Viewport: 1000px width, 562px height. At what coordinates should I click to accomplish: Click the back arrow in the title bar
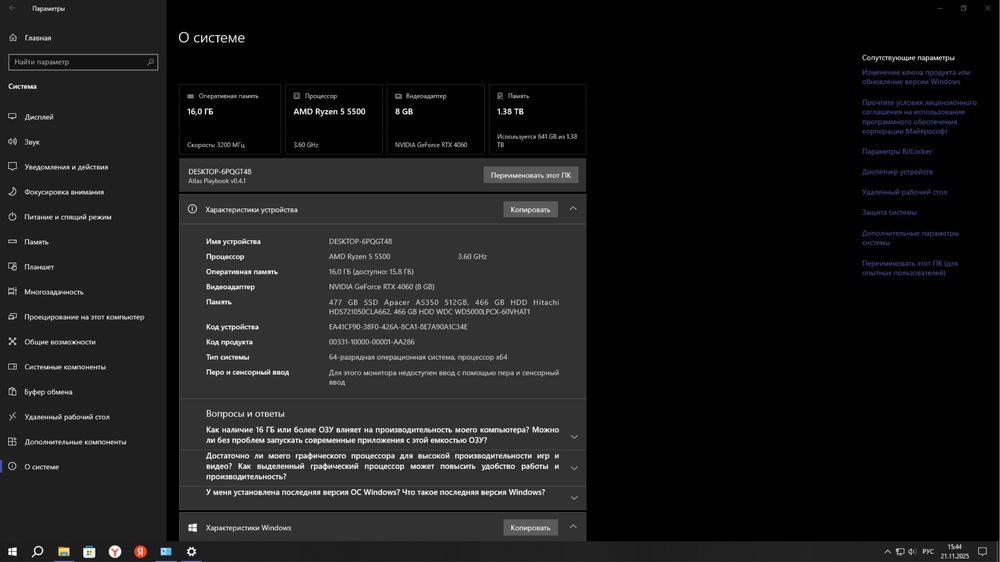(x=12, y=8)
